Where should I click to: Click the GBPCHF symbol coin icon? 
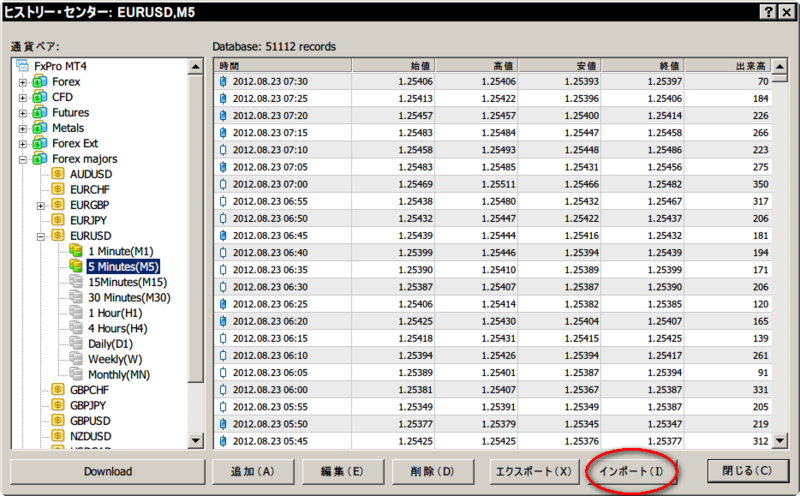coord(58,389)
